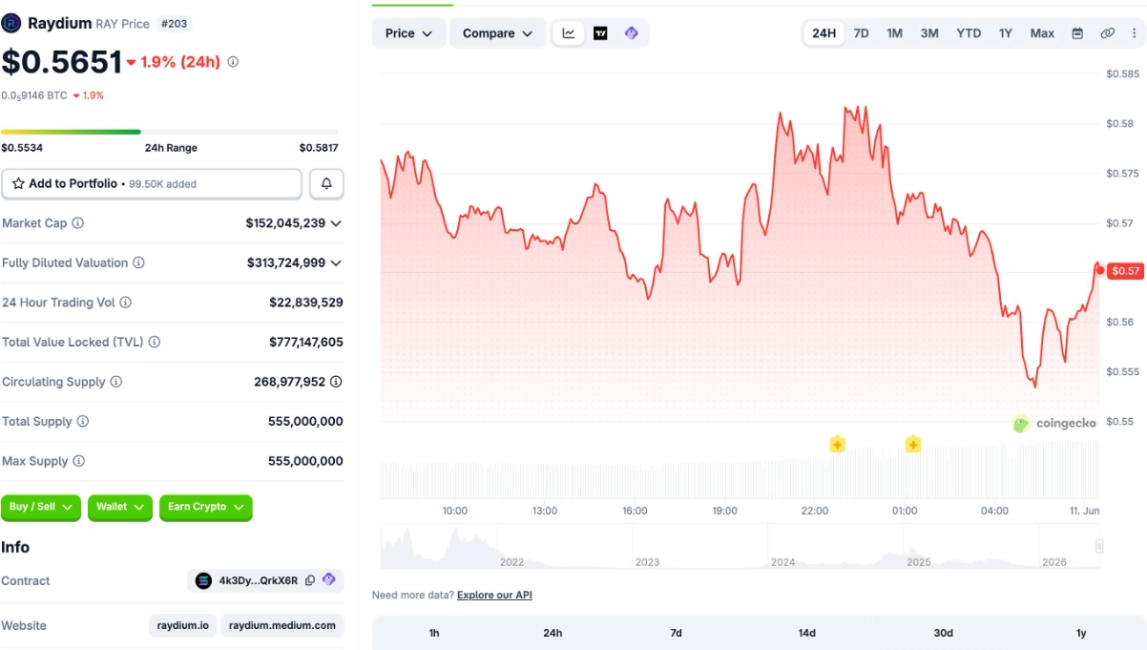This screenshot has width=1147, height=650.
Task: Click the 4k3Dy...QrkX6R contract address
Action: click(x=258, y=581)
